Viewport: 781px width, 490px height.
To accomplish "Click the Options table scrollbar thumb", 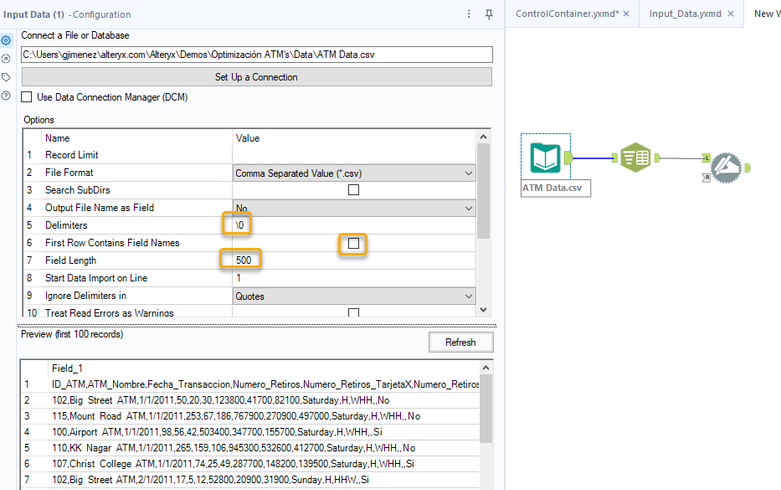I will 483,191.
